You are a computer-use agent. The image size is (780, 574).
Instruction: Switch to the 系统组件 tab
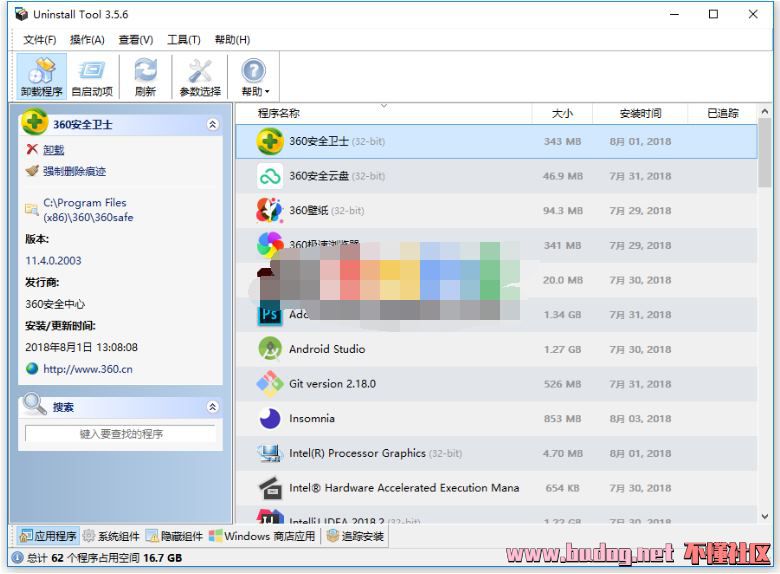[x=111, y=536]
